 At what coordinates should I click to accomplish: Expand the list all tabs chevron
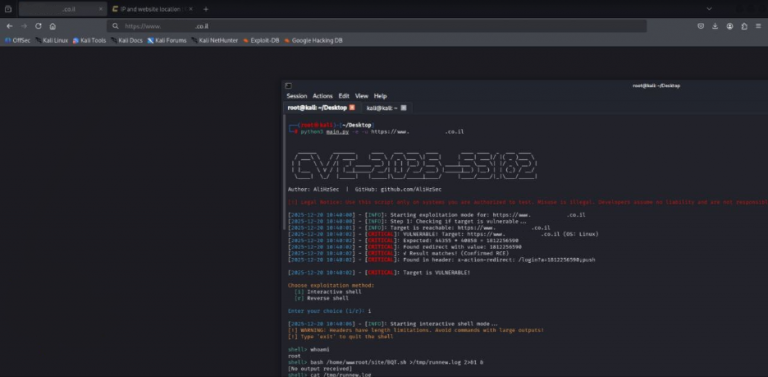709,9
